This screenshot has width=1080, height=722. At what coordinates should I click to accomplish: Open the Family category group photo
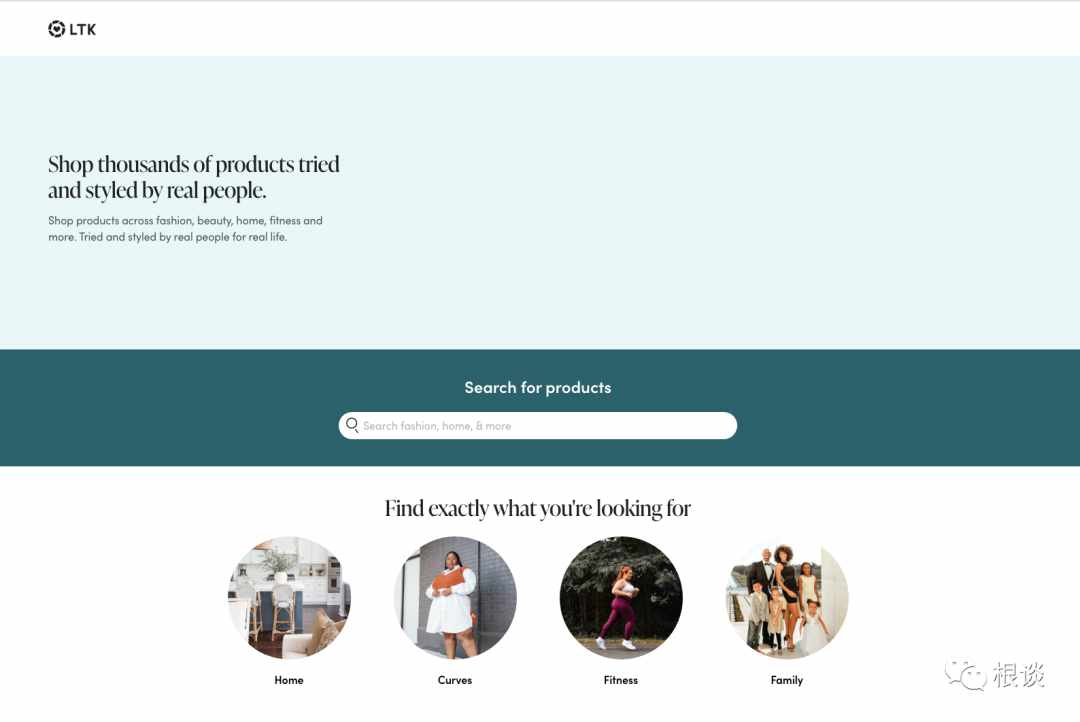click(x=787, y=597)
